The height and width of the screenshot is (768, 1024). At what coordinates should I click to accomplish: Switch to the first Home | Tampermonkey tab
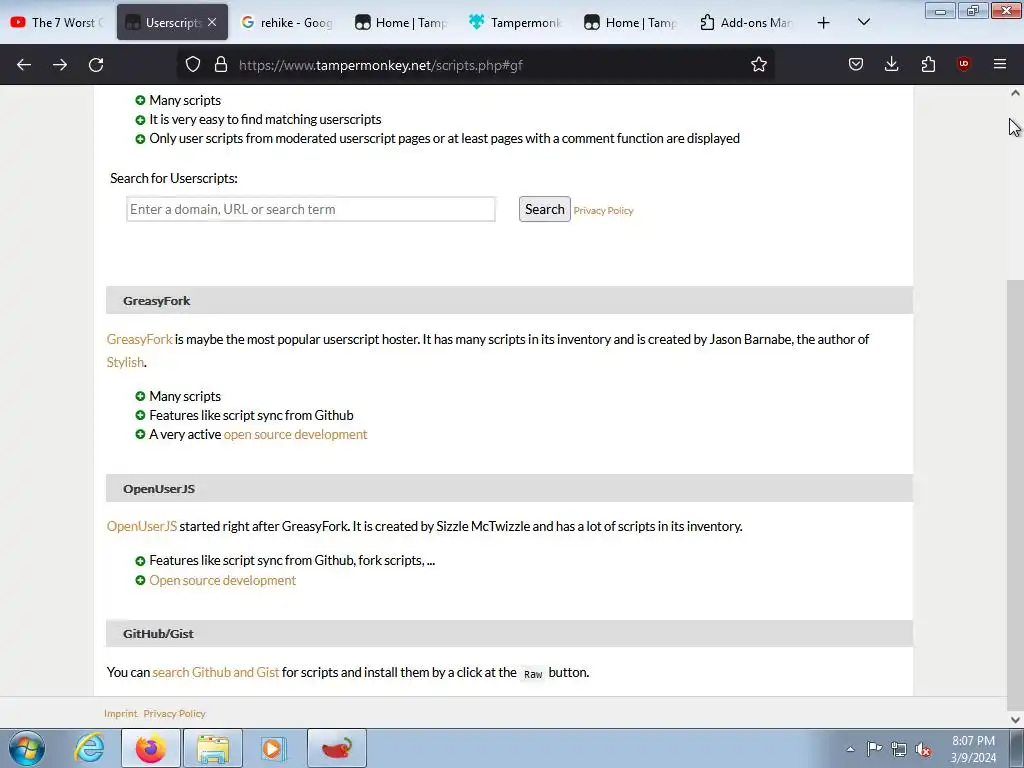coord(402,22)
